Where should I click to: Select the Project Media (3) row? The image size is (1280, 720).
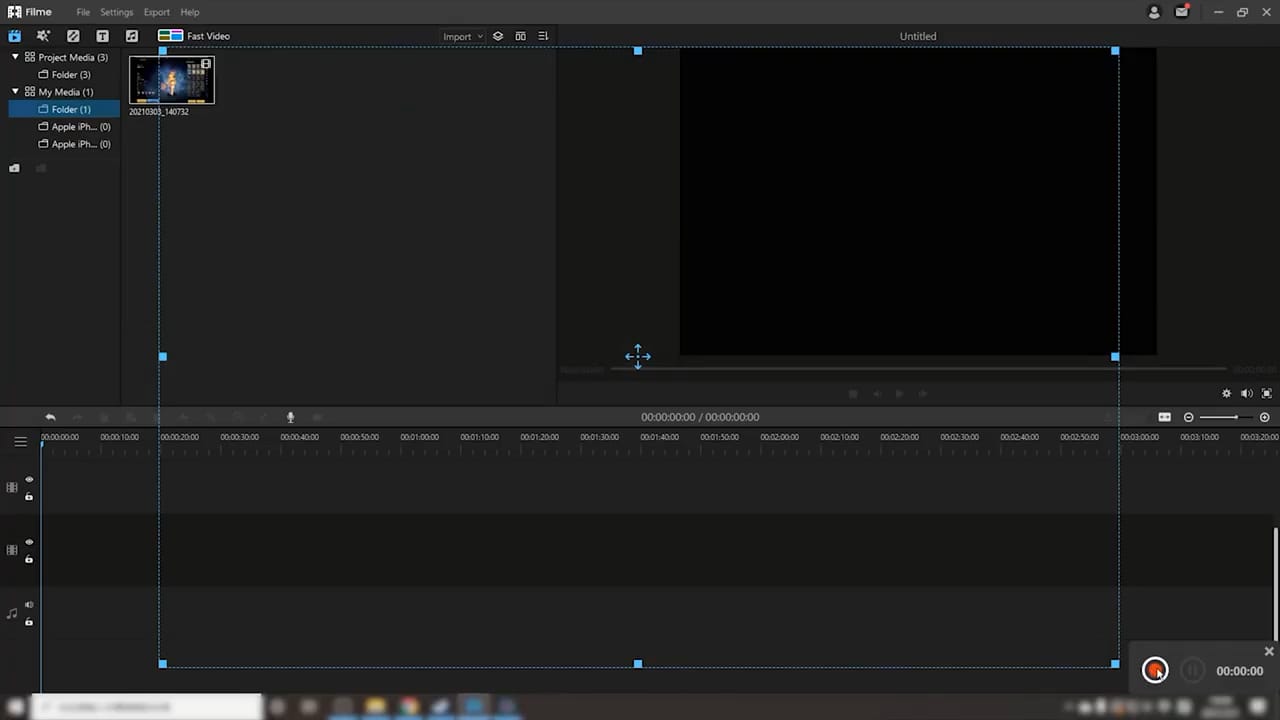pos(64,57)
